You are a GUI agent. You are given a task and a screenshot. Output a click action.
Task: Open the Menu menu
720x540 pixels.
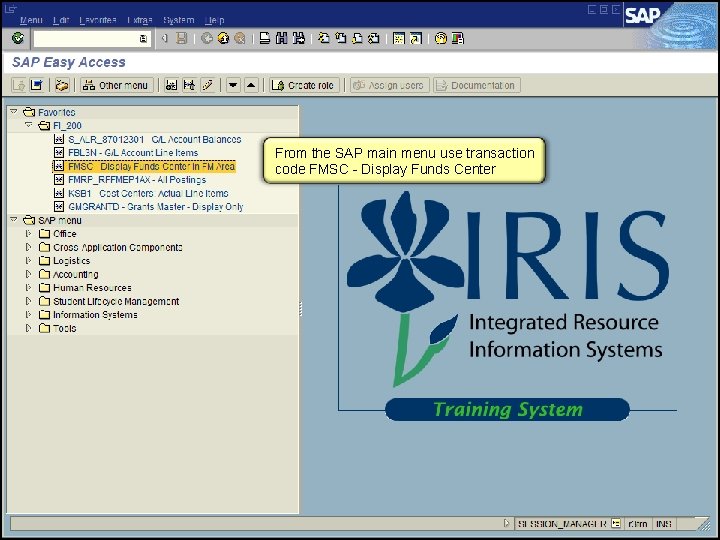[x=31, y=20]
